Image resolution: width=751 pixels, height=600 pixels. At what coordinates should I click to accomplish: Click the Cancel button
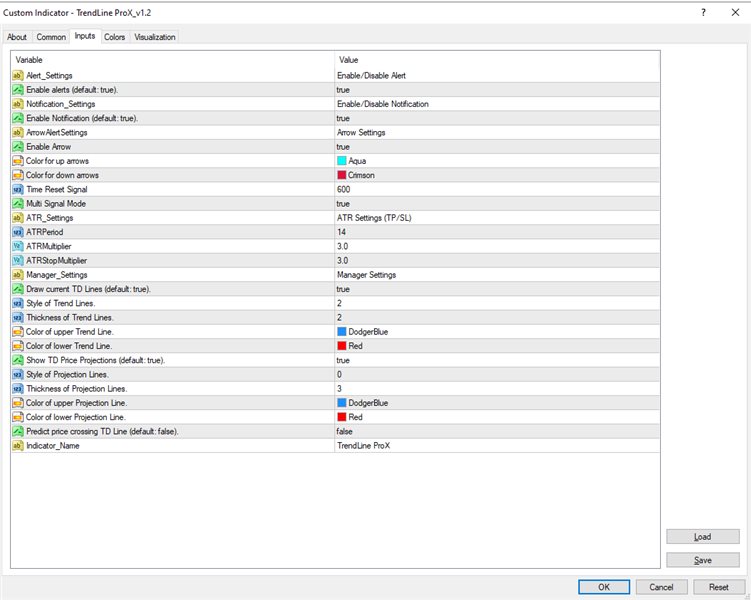661,587
